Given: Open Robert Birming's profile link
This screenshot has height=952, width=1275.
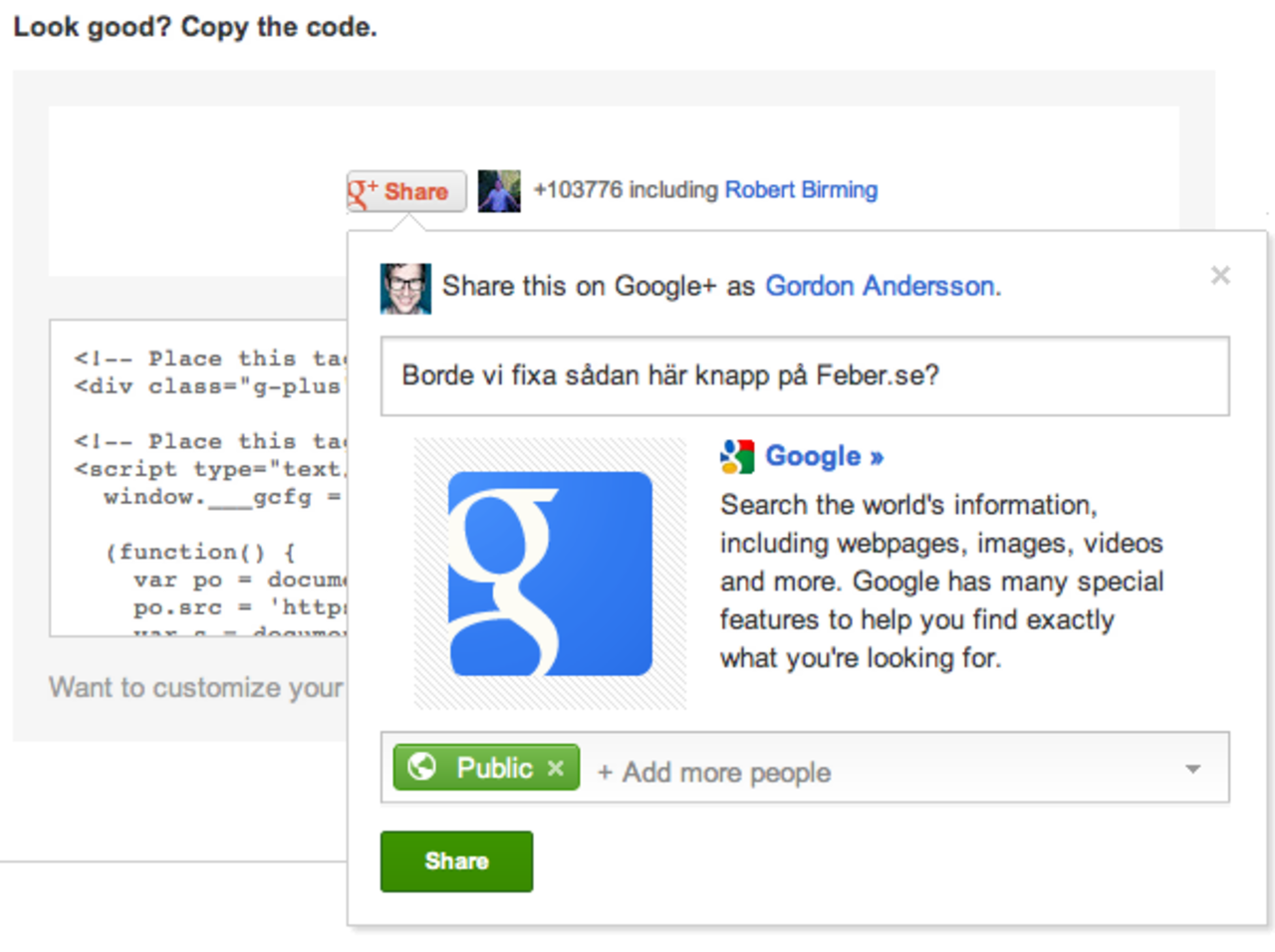Looking at the screenshot, I should coord(801,189).
